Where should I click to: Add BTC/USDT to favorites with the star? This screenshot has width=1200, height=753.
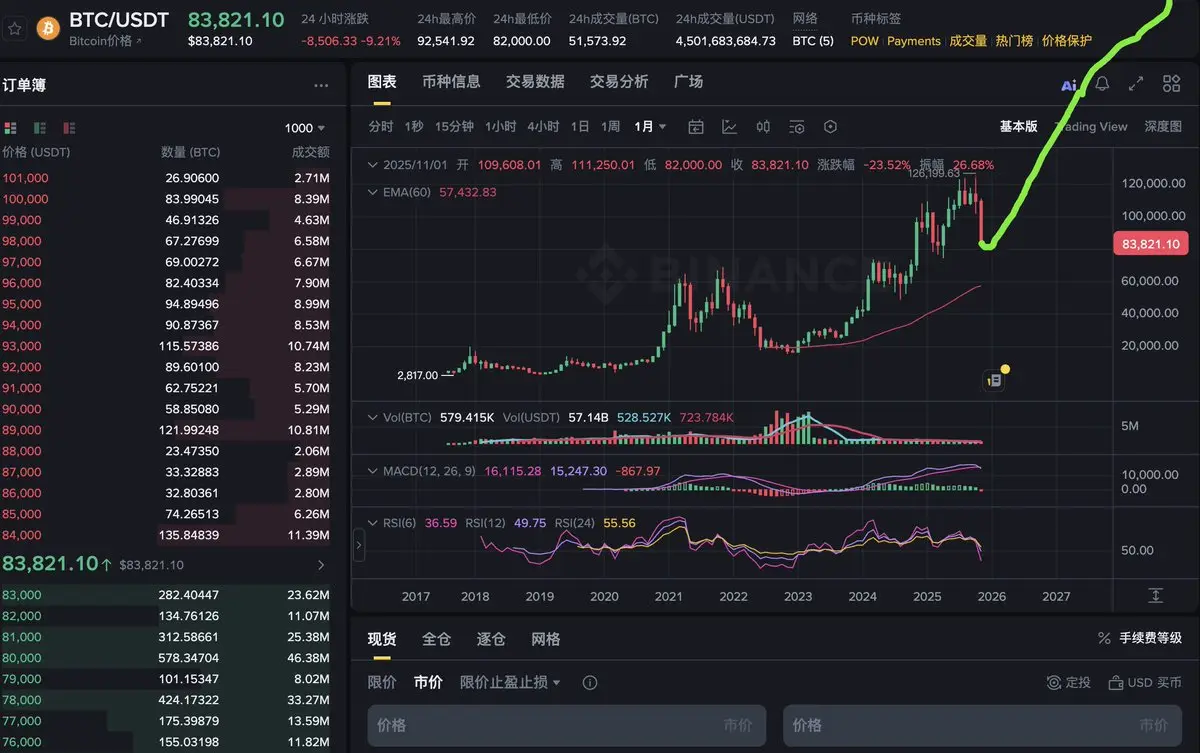(16, 28)
